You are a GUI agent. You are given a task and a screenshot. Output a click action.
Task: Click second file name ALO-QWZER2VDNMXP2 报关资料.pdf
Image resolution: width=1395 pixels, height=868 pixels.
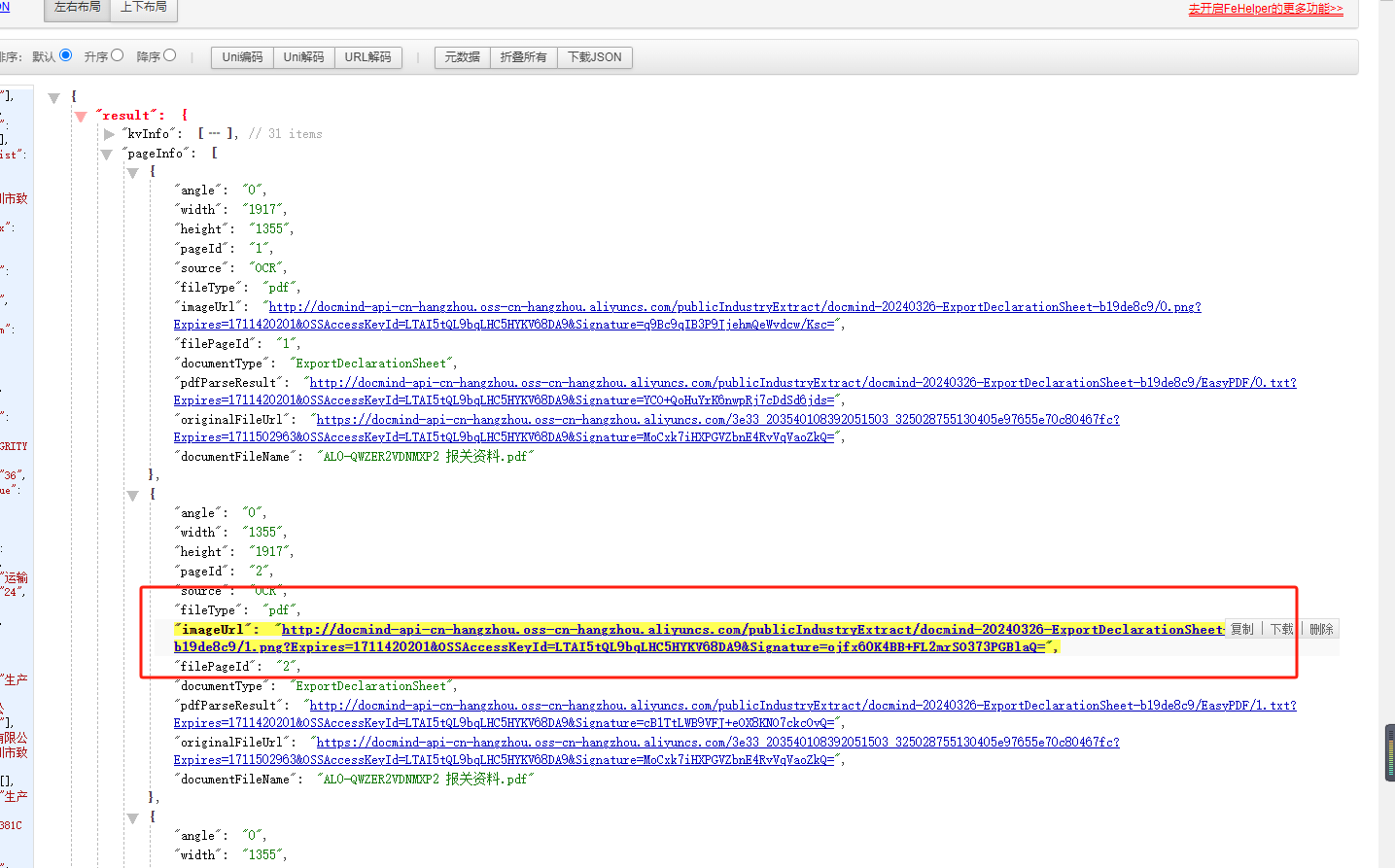click(x=425, y=780)
